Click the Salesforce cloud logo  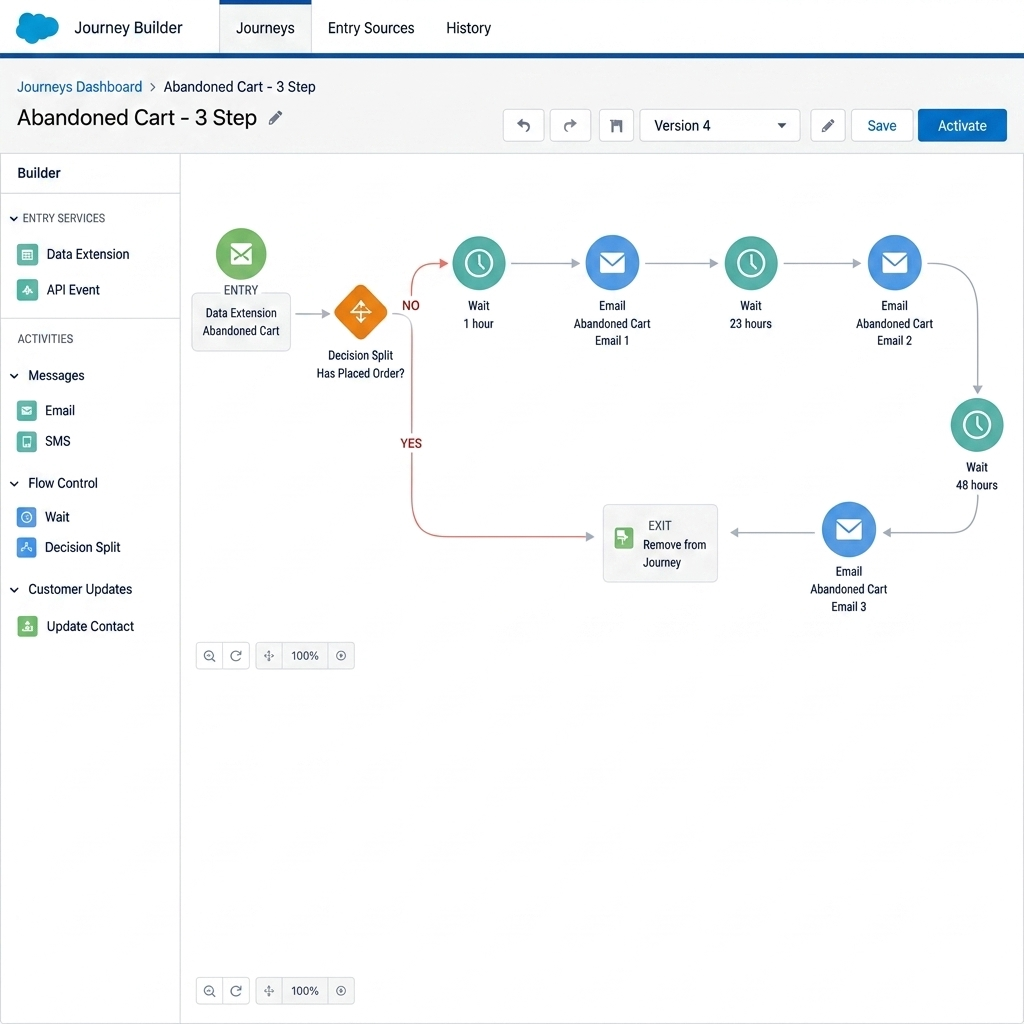[x=37, y=28]
